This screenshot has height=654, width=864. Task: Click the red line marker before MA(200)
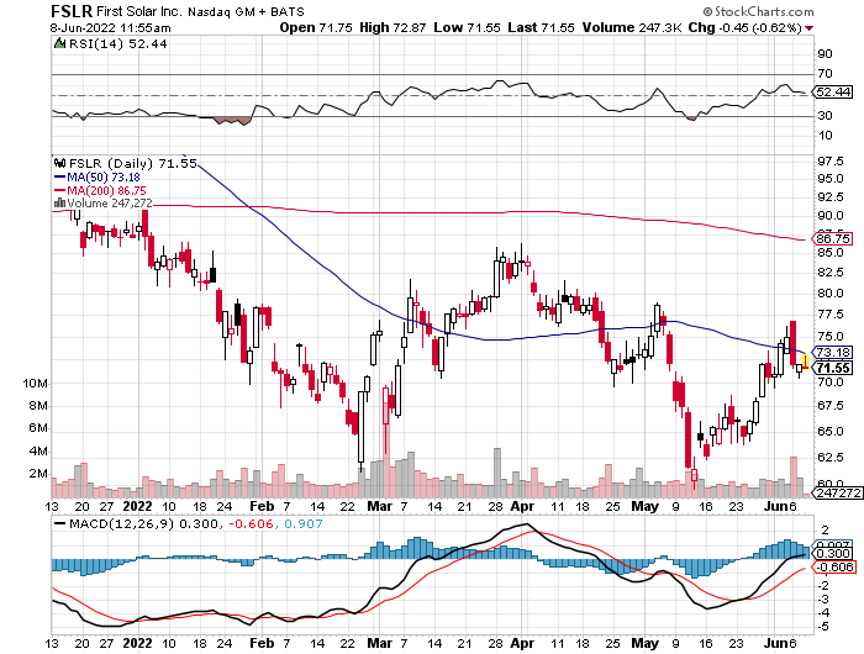coord(60,191)
